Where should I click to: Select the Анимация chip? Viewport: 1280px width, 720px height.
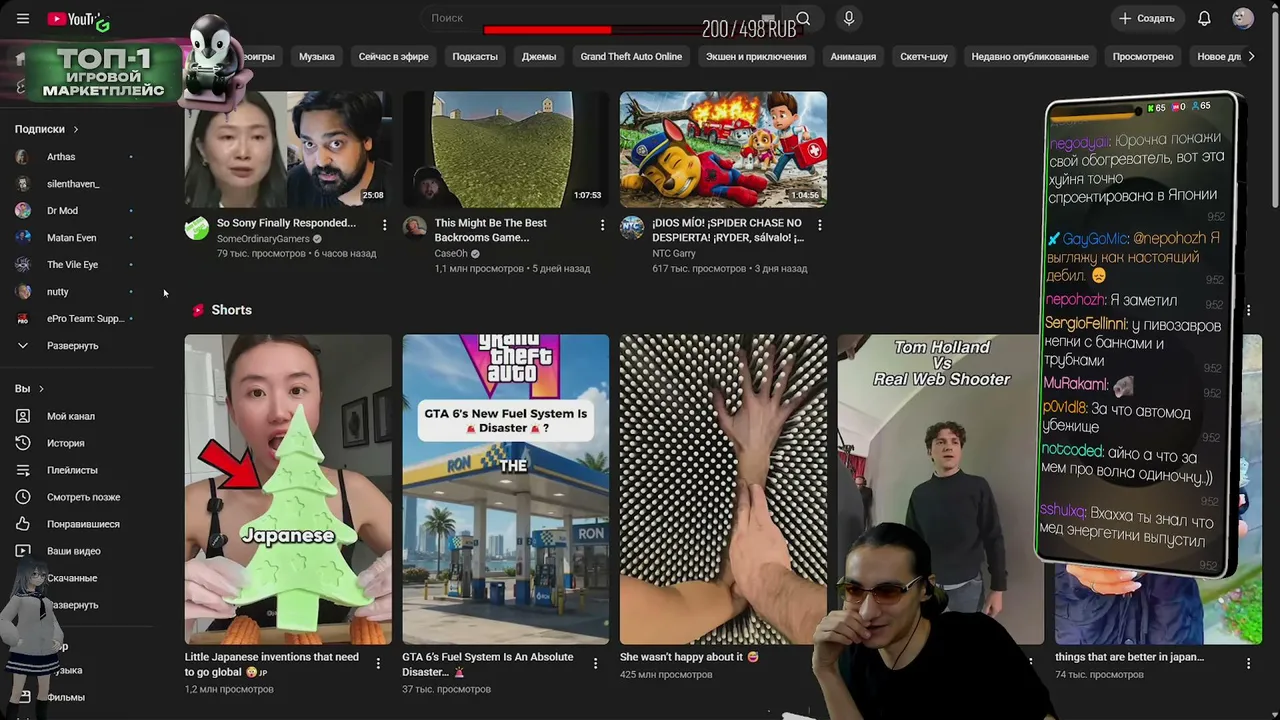coord(853,57)
